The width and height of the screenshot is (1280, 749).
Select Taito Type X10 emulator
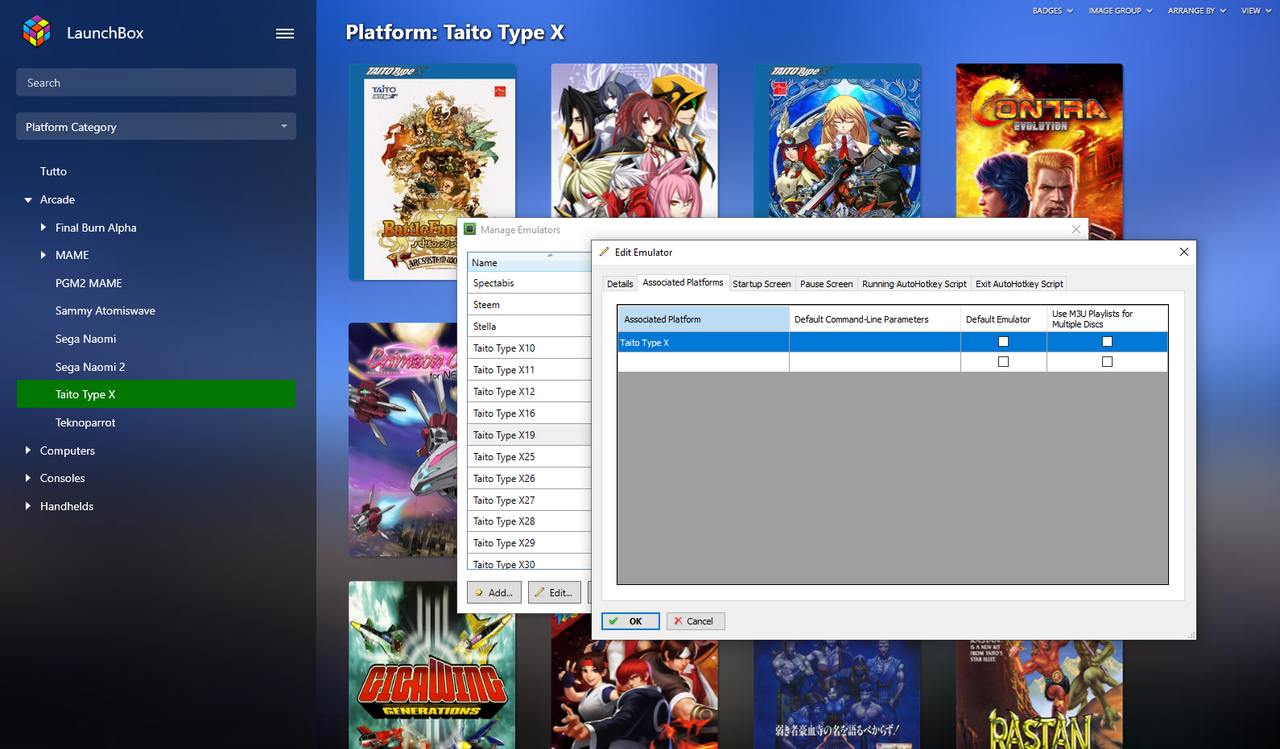point(529,348)
